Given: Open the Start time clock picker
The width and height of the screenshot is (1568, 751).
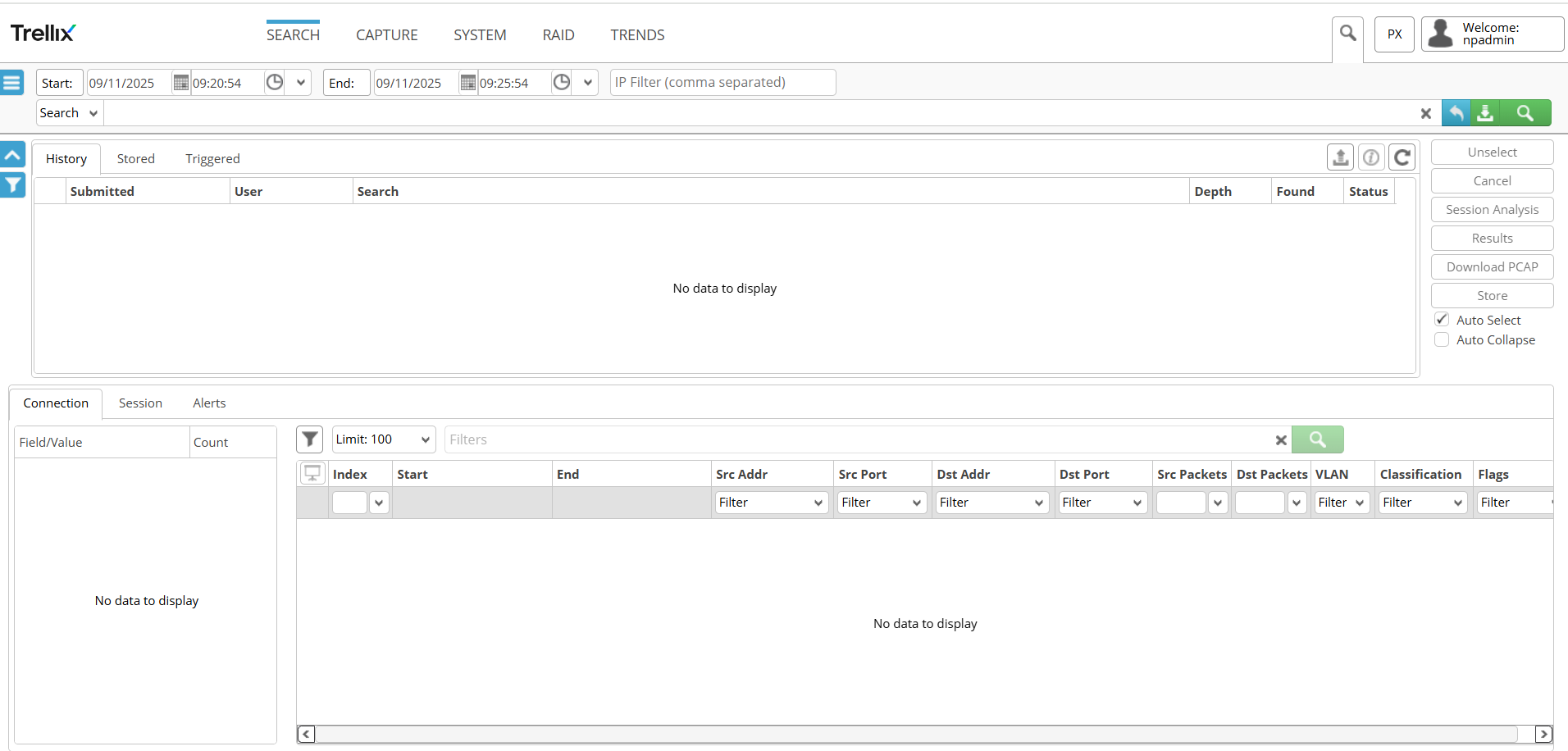Looking at the screenshot, I should pyautogui.click(x=275, y=82).
